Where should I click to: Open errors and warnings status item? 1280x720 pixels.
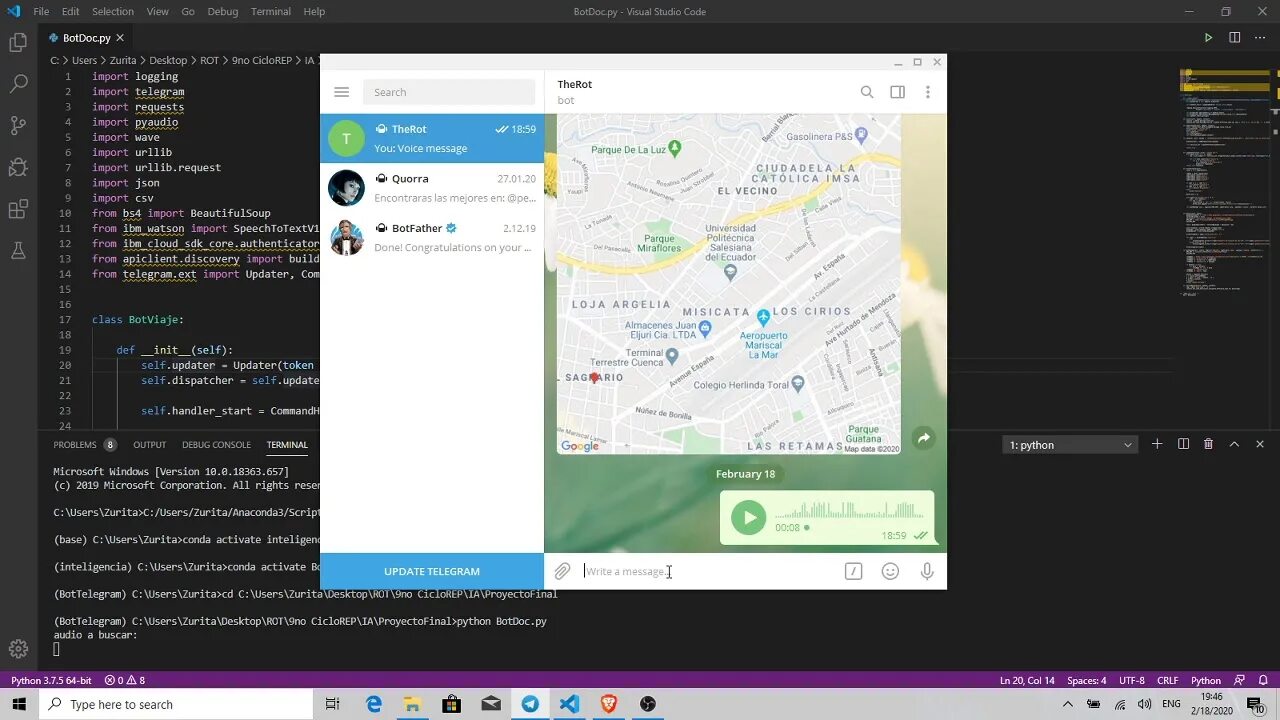coord(125,680)
